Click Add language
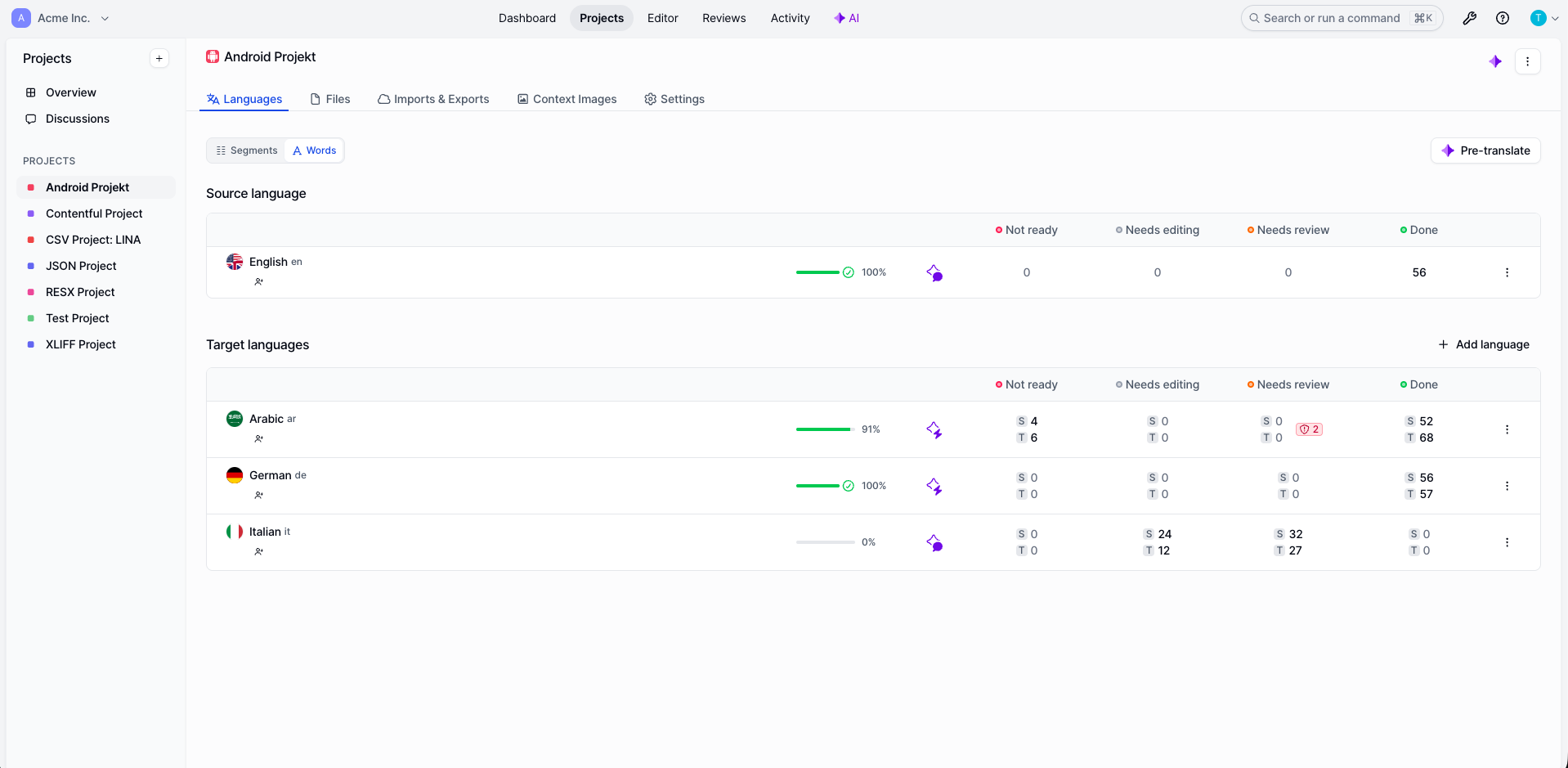The image size is (1568, 768). pyautogui.click(x=1484, y=344)
